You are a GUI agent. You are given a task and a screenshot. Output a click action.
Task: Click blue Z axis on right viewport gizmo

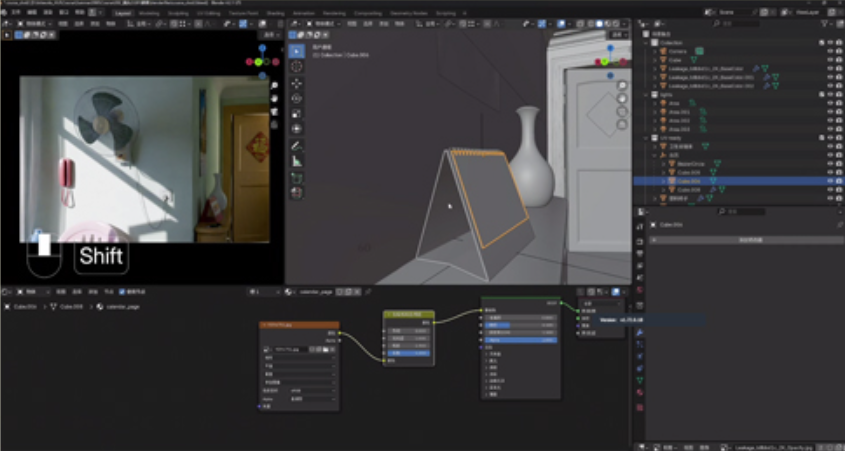click(610, 48)
